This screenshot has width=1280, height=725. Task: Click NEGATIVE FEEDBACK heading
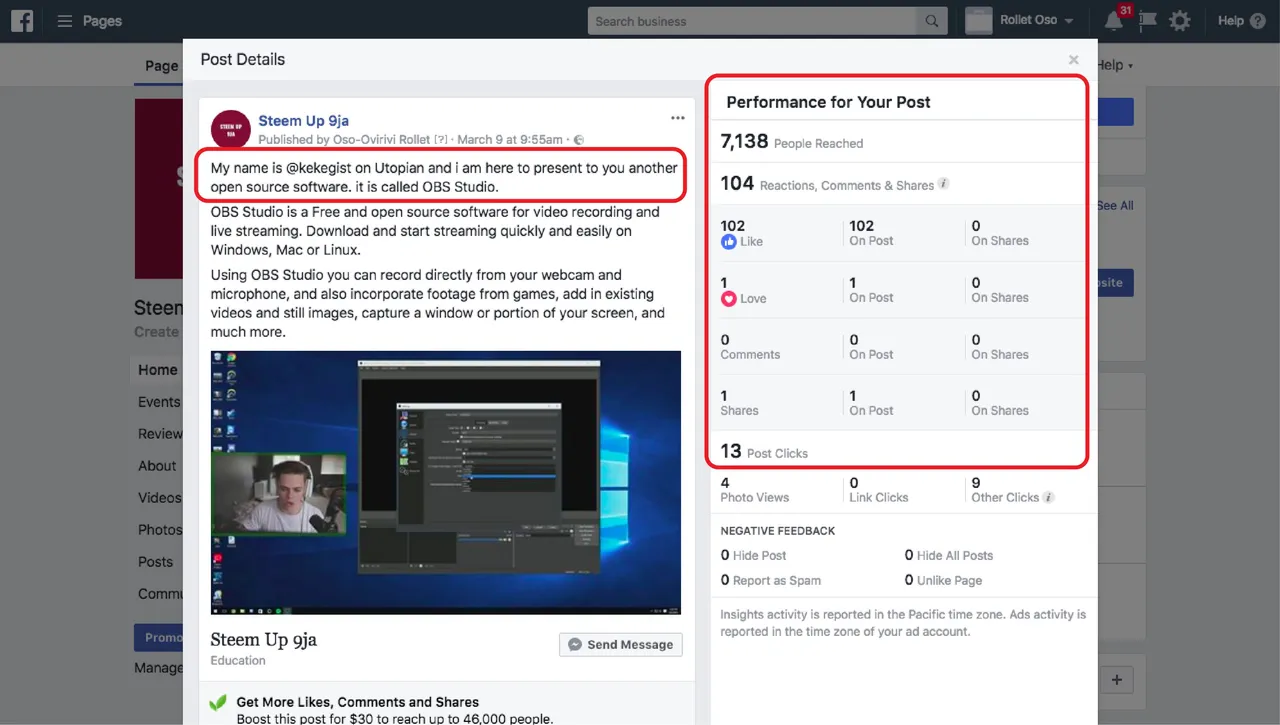coord(778,531)
